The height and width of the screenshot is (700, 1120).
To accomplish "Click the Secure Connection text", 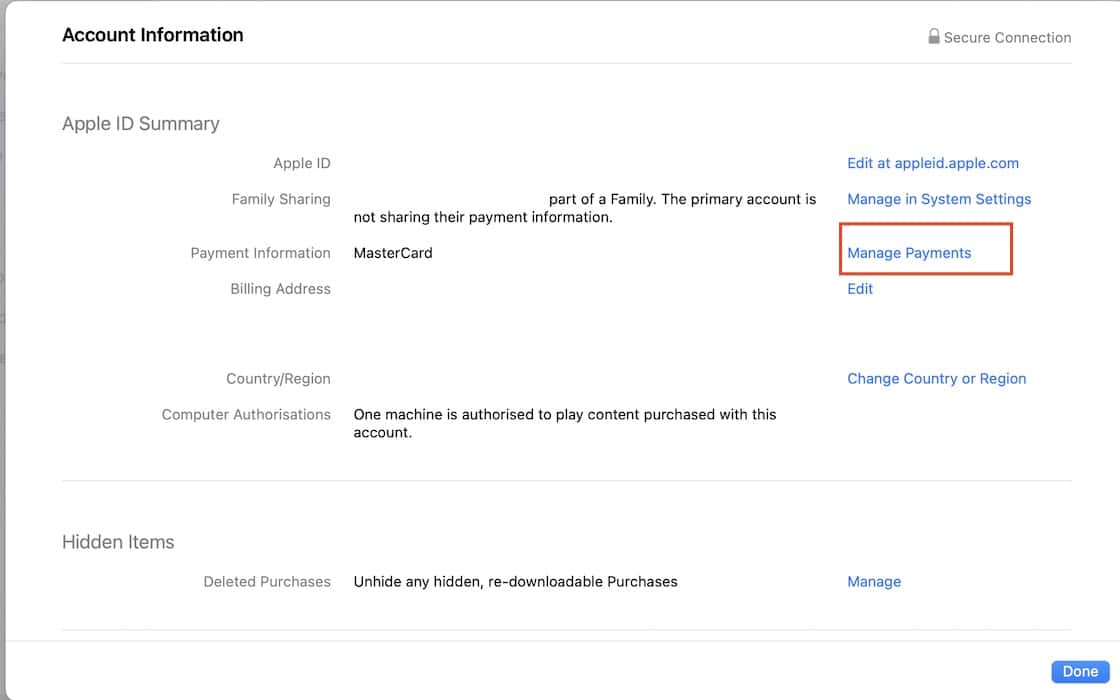I will pos(1007,38).
